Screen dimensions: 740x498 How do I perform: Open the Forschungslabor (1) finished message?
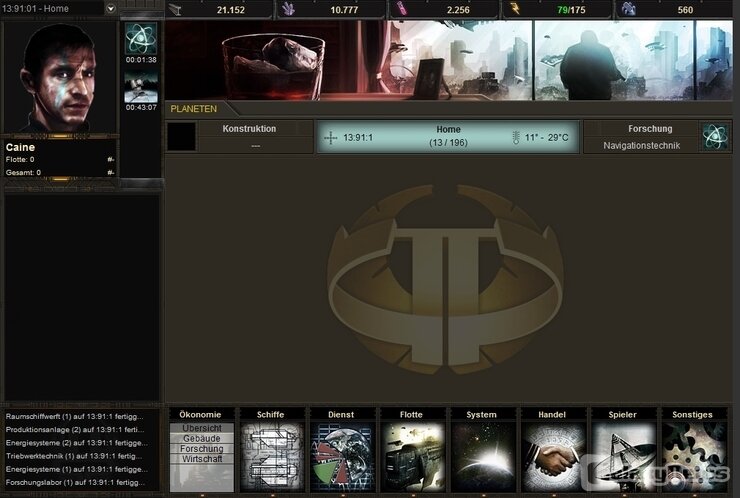pos(75,482)
